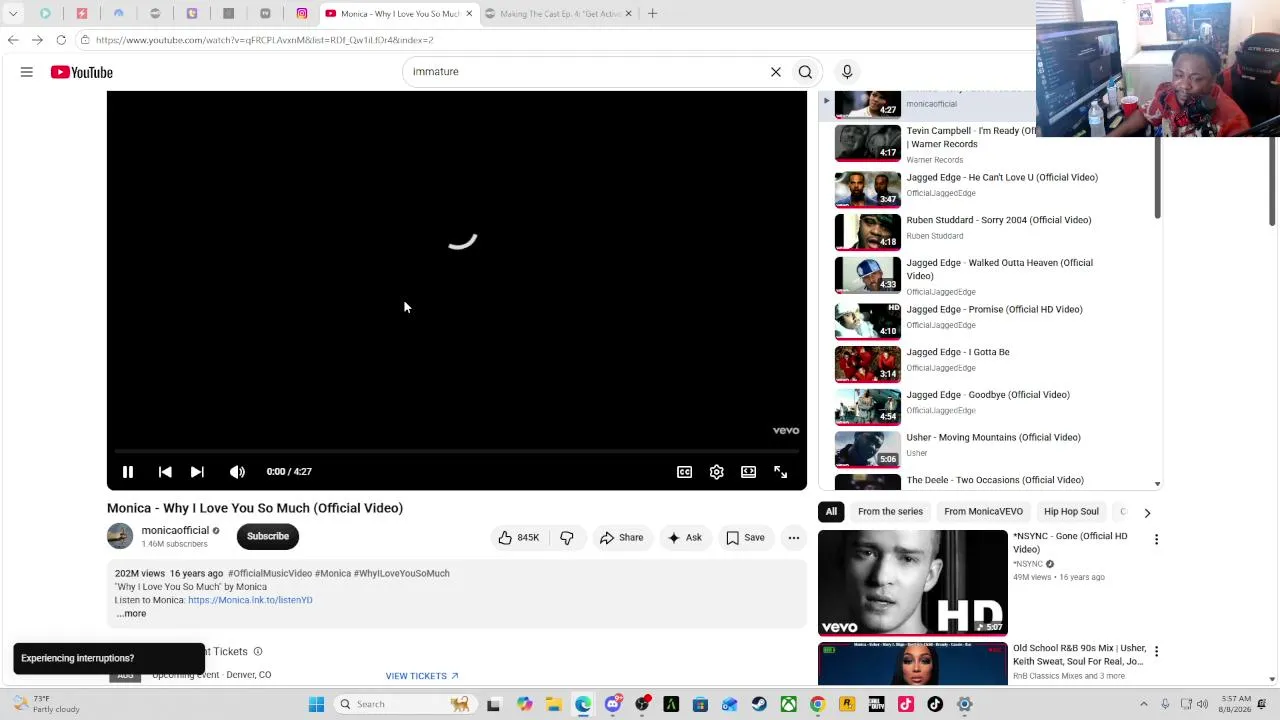
Task: Go back in the browser
Action: [13, 40]
